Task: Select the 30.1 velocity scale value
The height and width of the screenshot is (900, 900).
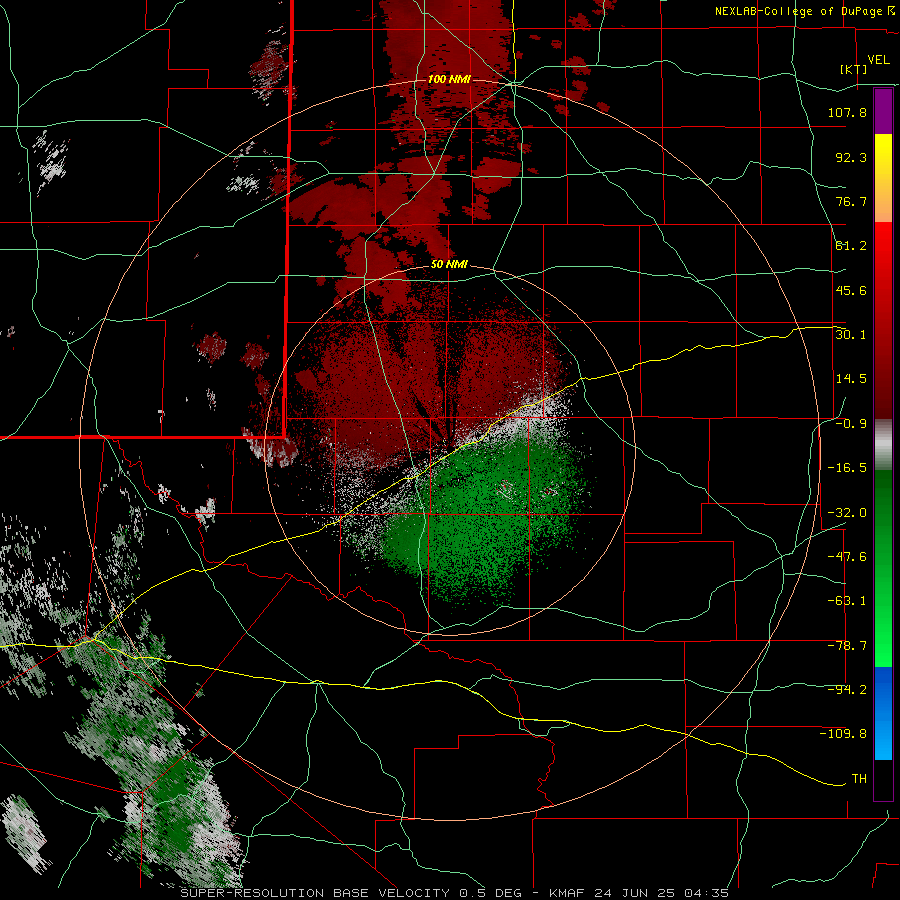Action: [851, 335]
